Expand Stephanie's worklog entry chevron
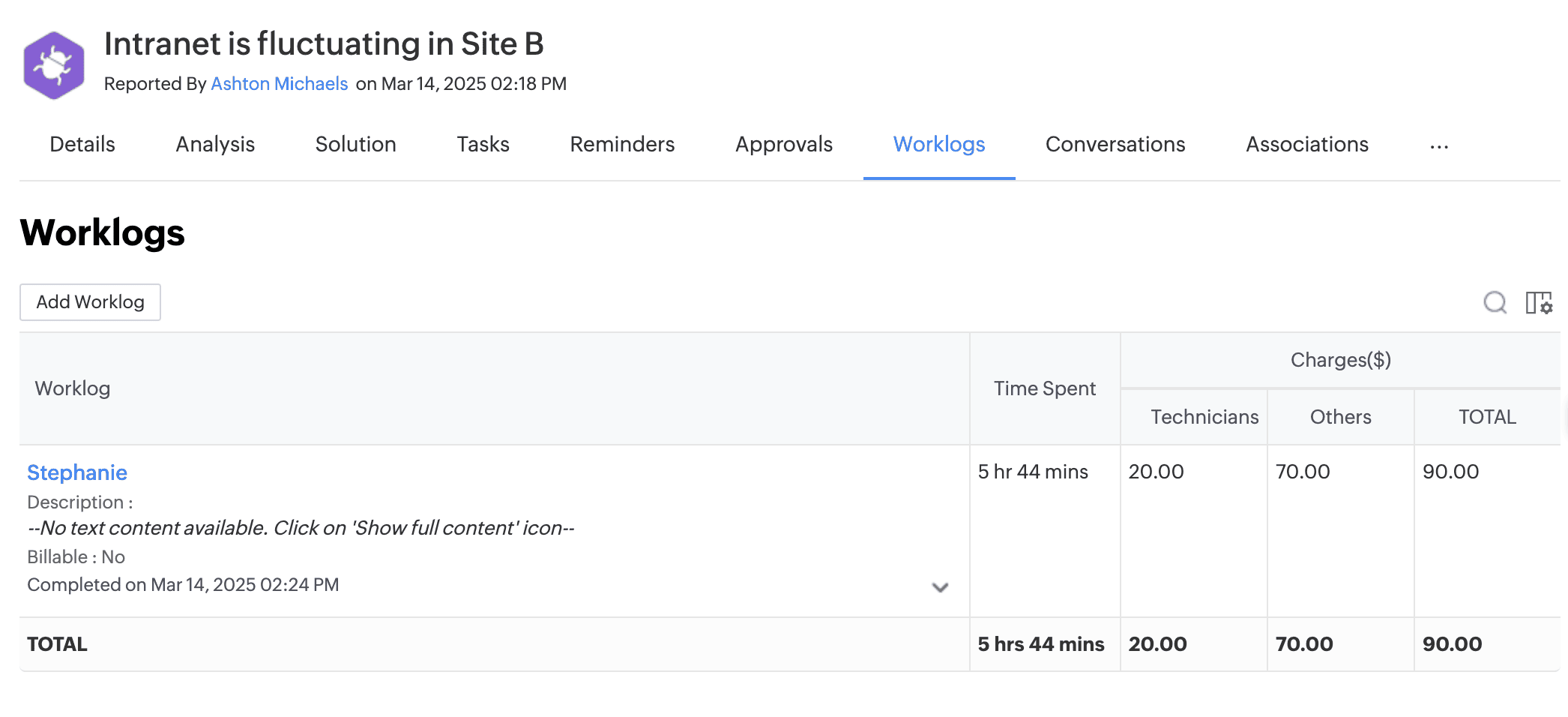Viewport: 1568px width, 717px height. pyautogui.click(x=940, y=587)
